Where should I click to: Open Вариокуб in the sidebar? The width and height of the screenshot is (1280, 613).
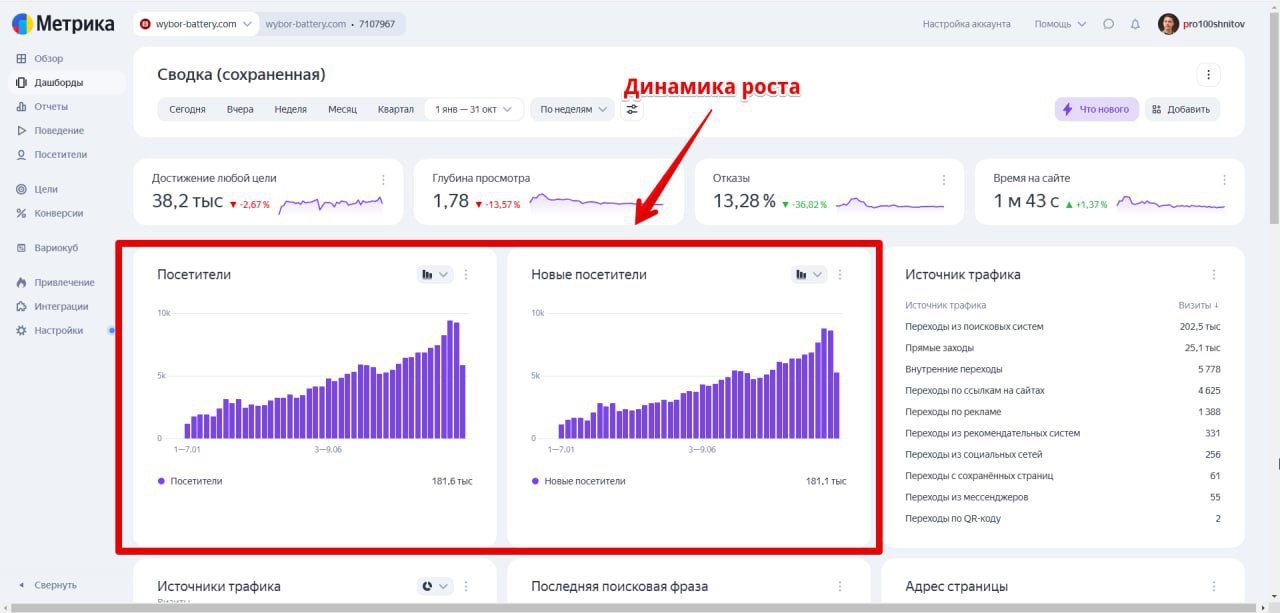[56, 248]
